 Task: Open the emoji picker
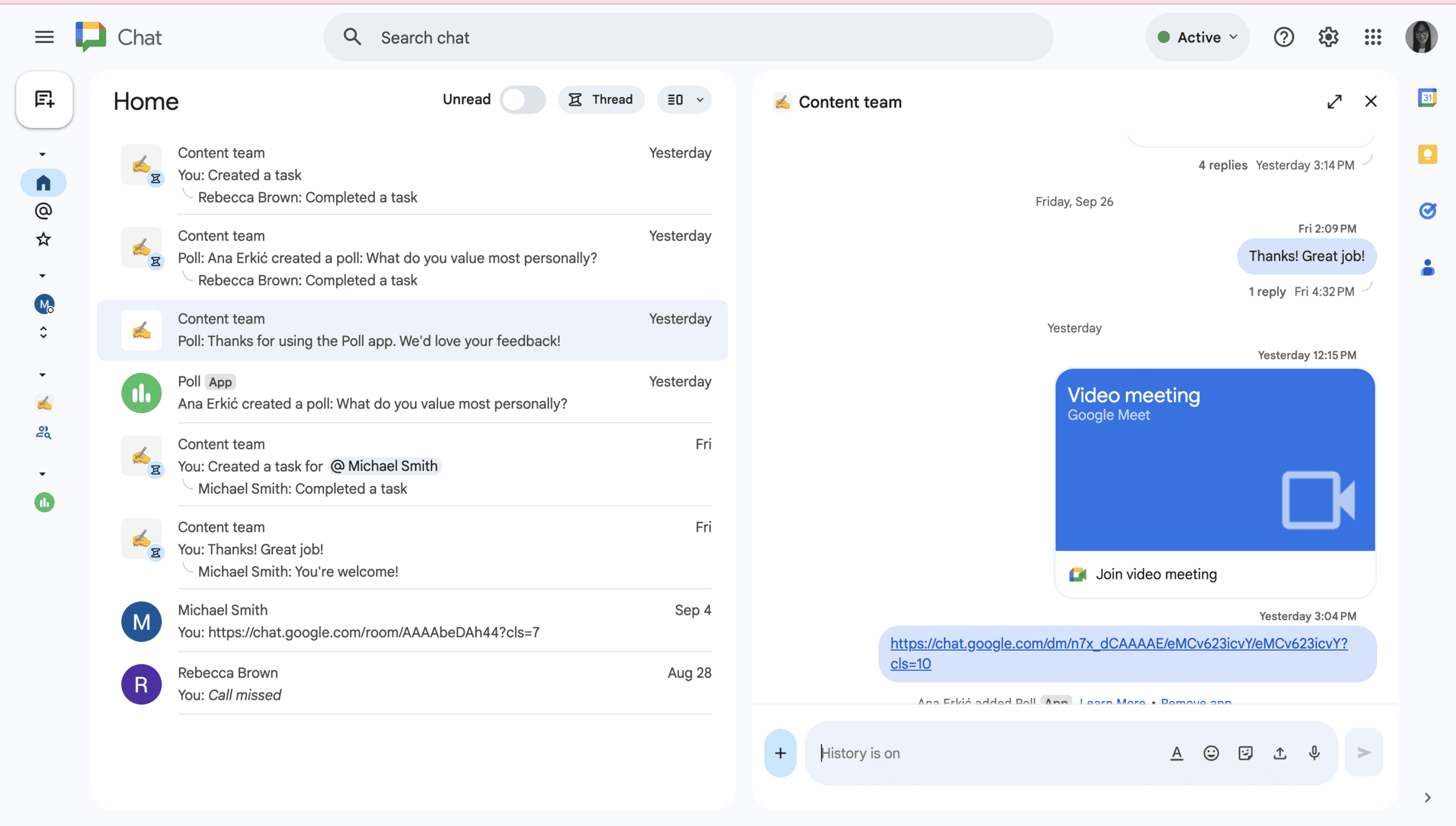(x=1210, y=753)
